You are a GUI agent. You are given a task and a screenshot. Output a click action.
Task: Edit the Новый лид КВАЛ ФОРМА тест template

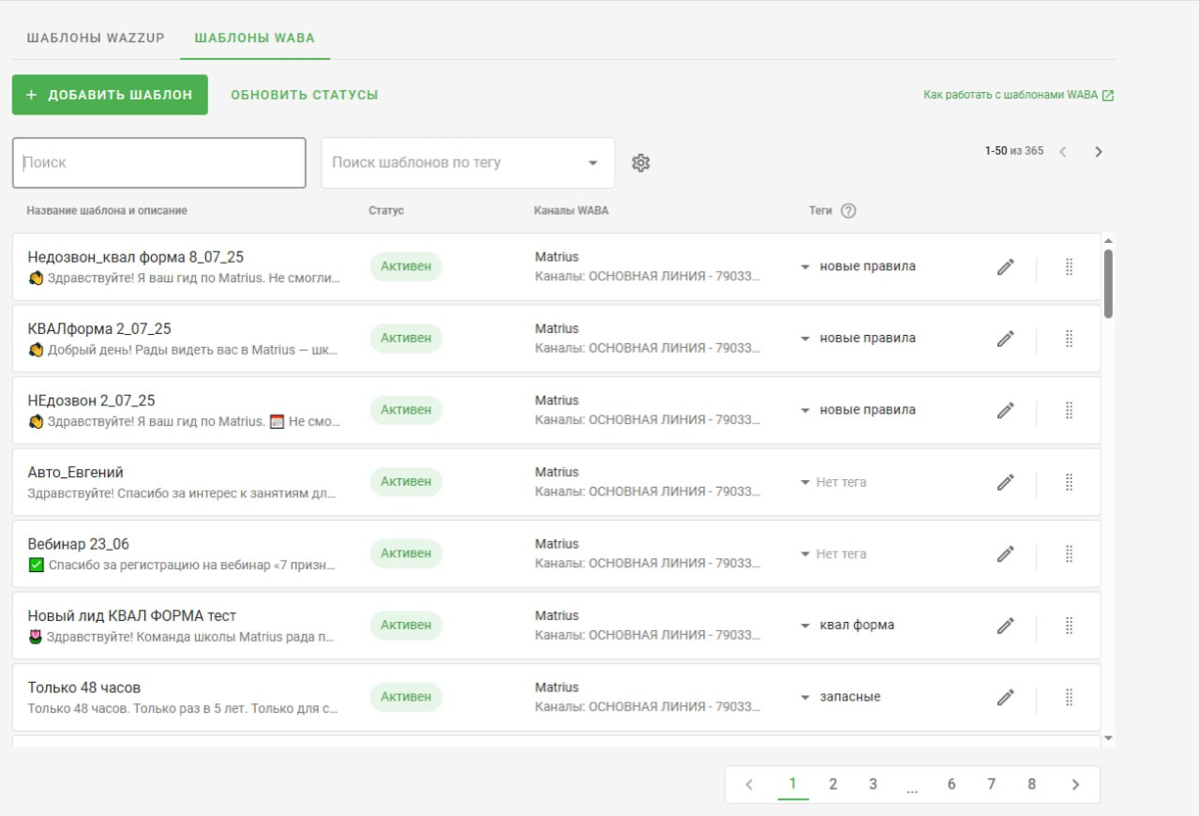tap(1005, 626)
